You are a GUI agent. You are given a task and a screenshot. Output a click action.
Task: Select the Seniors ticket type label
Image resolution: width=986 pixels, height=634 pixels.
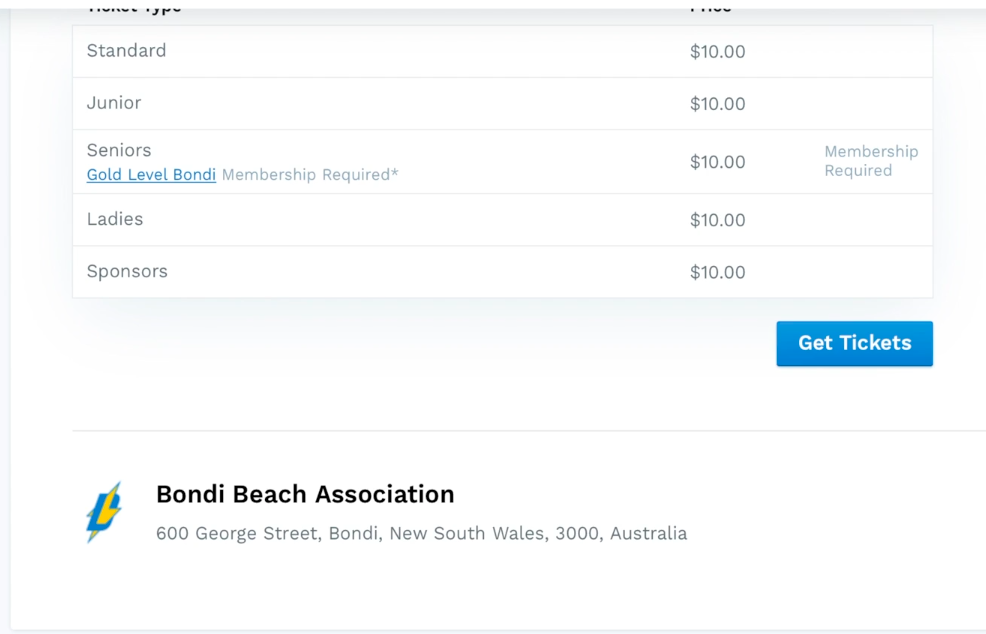tap(119, 150)
